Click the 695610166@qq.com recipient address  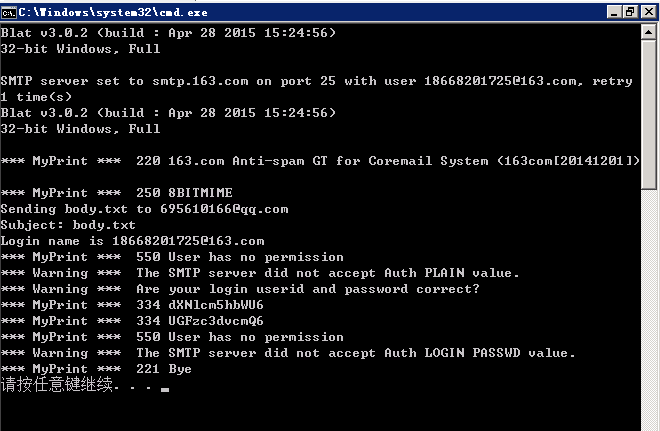click(x=224, y=209)
